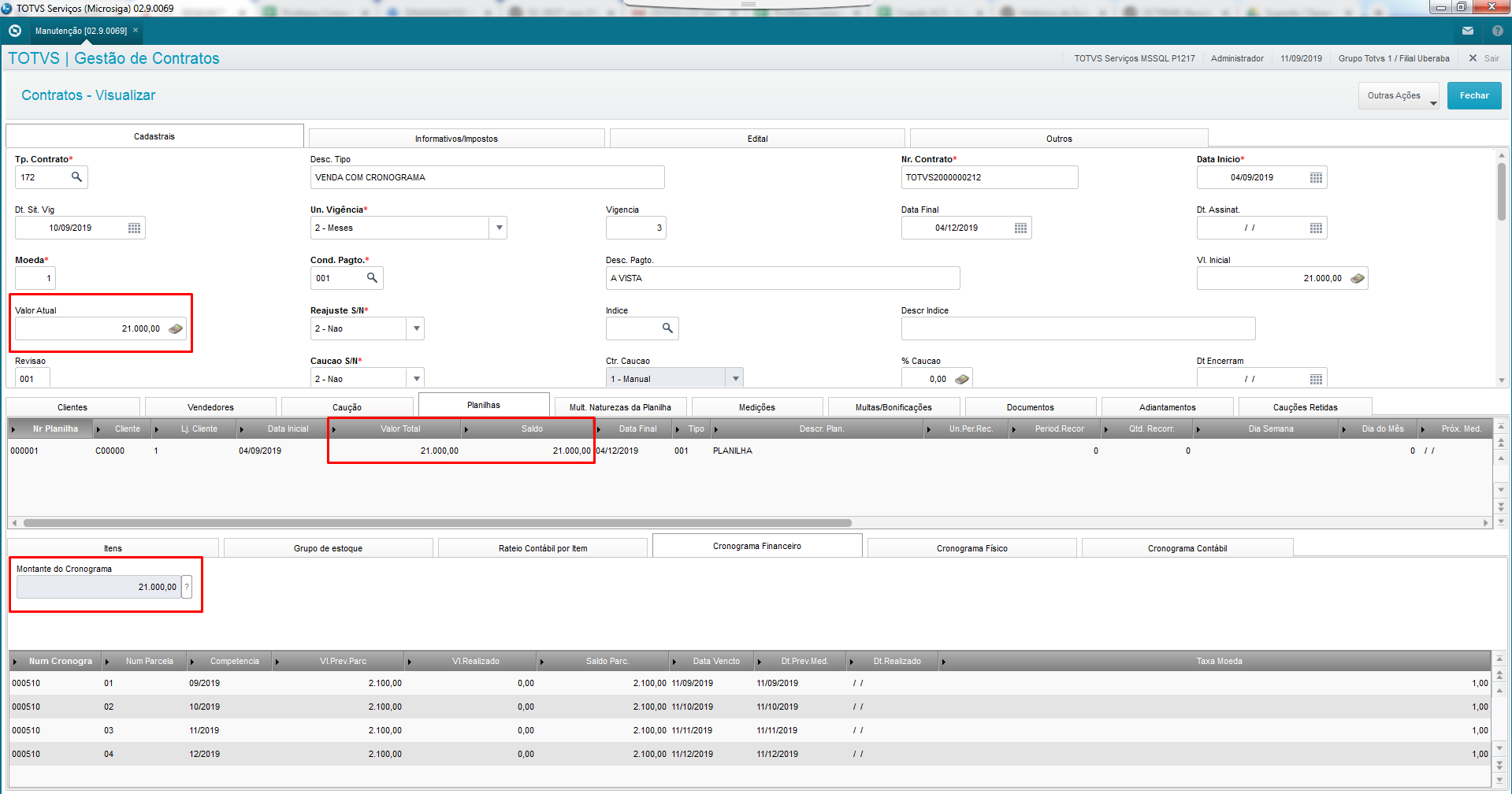Image resolution: width=1512 pixels, height=794 pixels.
Task: Select planilha row 000001
Action: pos(749,451)
